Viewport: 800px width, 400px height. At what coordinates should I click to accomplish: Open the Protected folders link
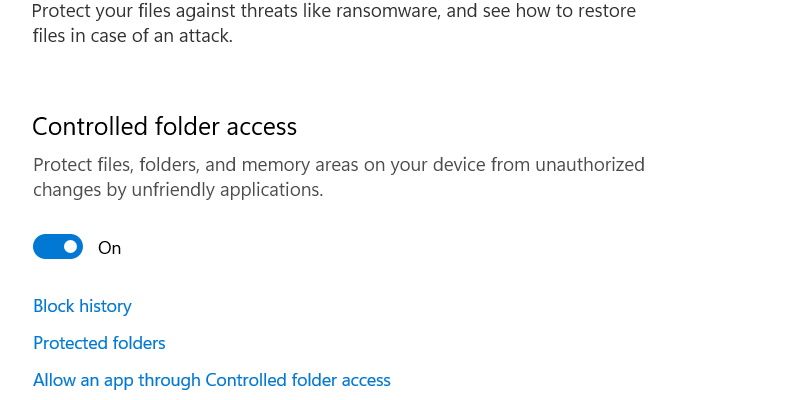(x=99, y=343)
